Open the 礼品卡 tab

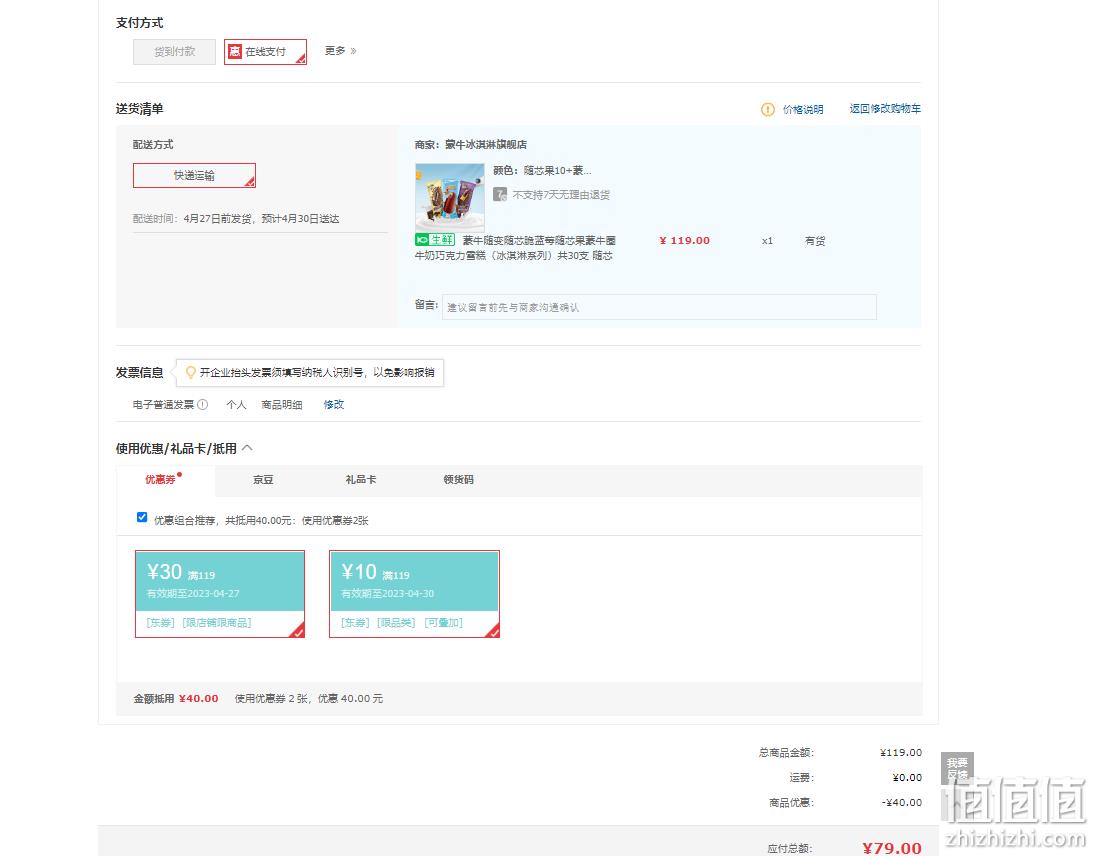click(360, 480)
